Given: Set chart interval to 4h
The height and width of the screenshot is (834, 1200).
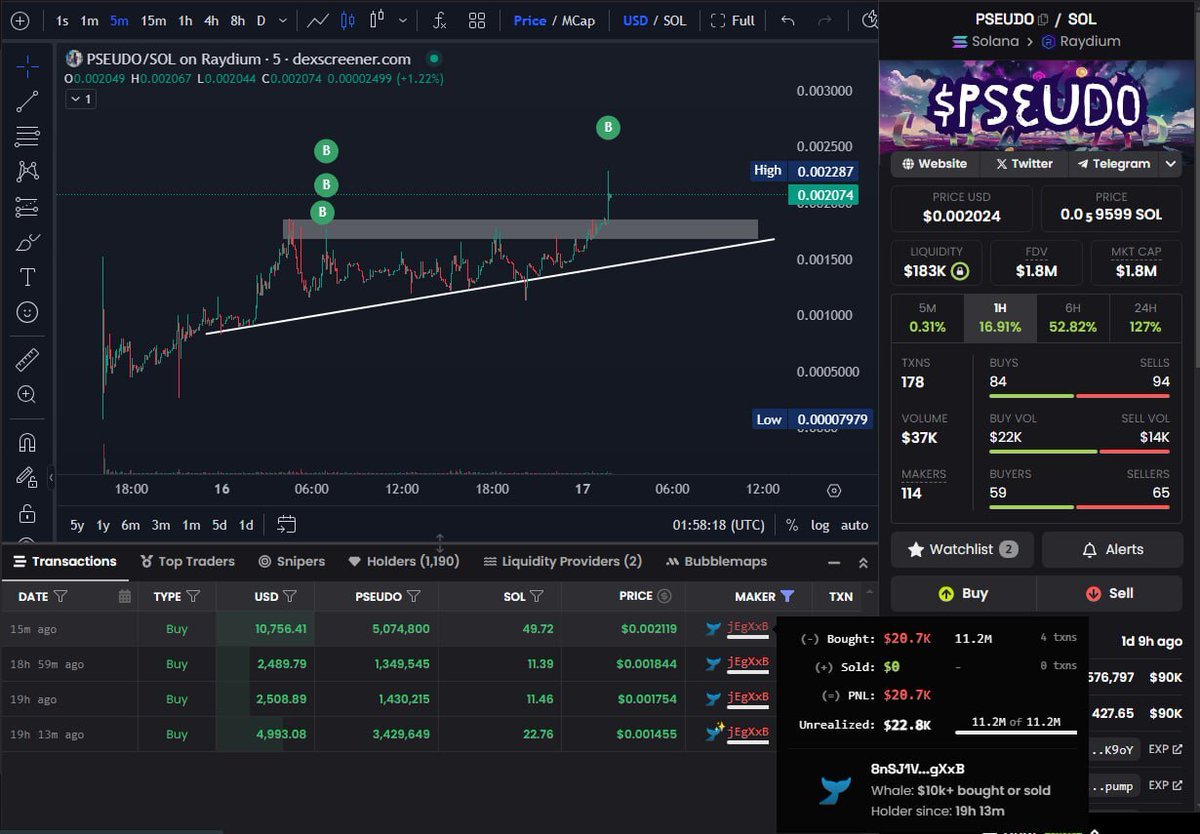Looking at the screenshot, I should [211, 20].
